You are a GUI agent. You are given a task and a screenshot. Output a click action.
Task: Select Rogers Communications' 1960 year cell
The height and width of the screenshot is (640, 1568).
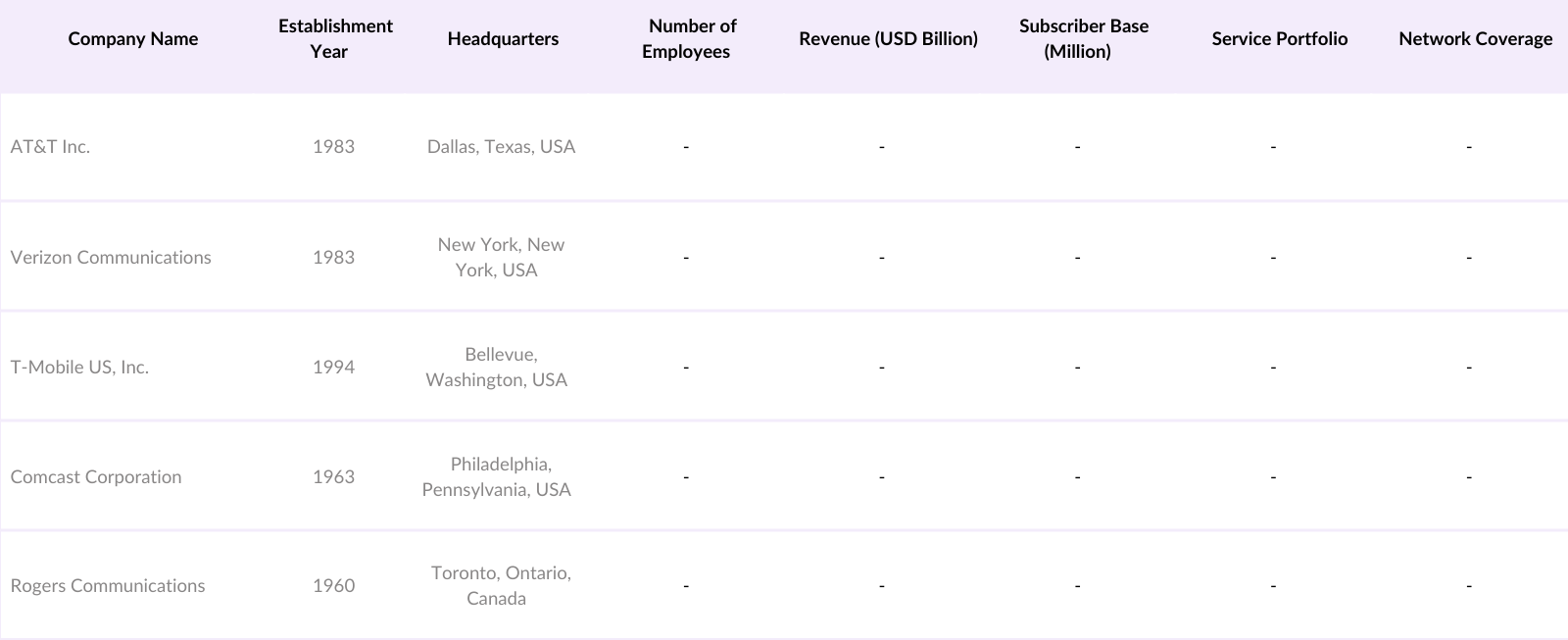point(333,586)
